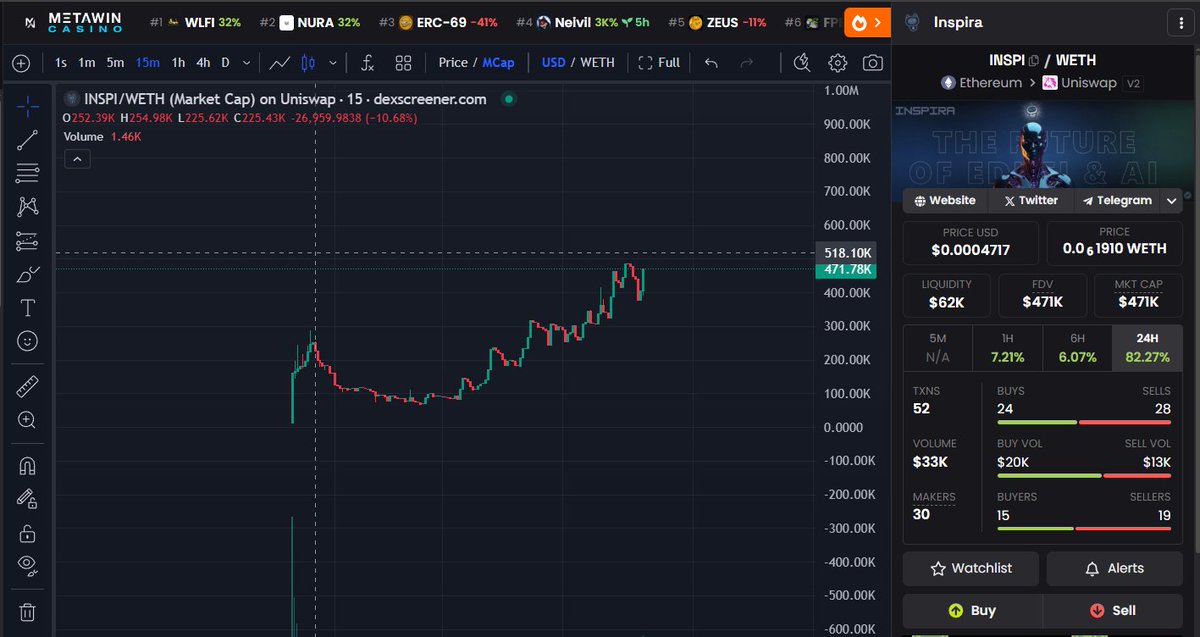Switch chart display to Price
This screenshot has width=1200, height=637.
452,62
